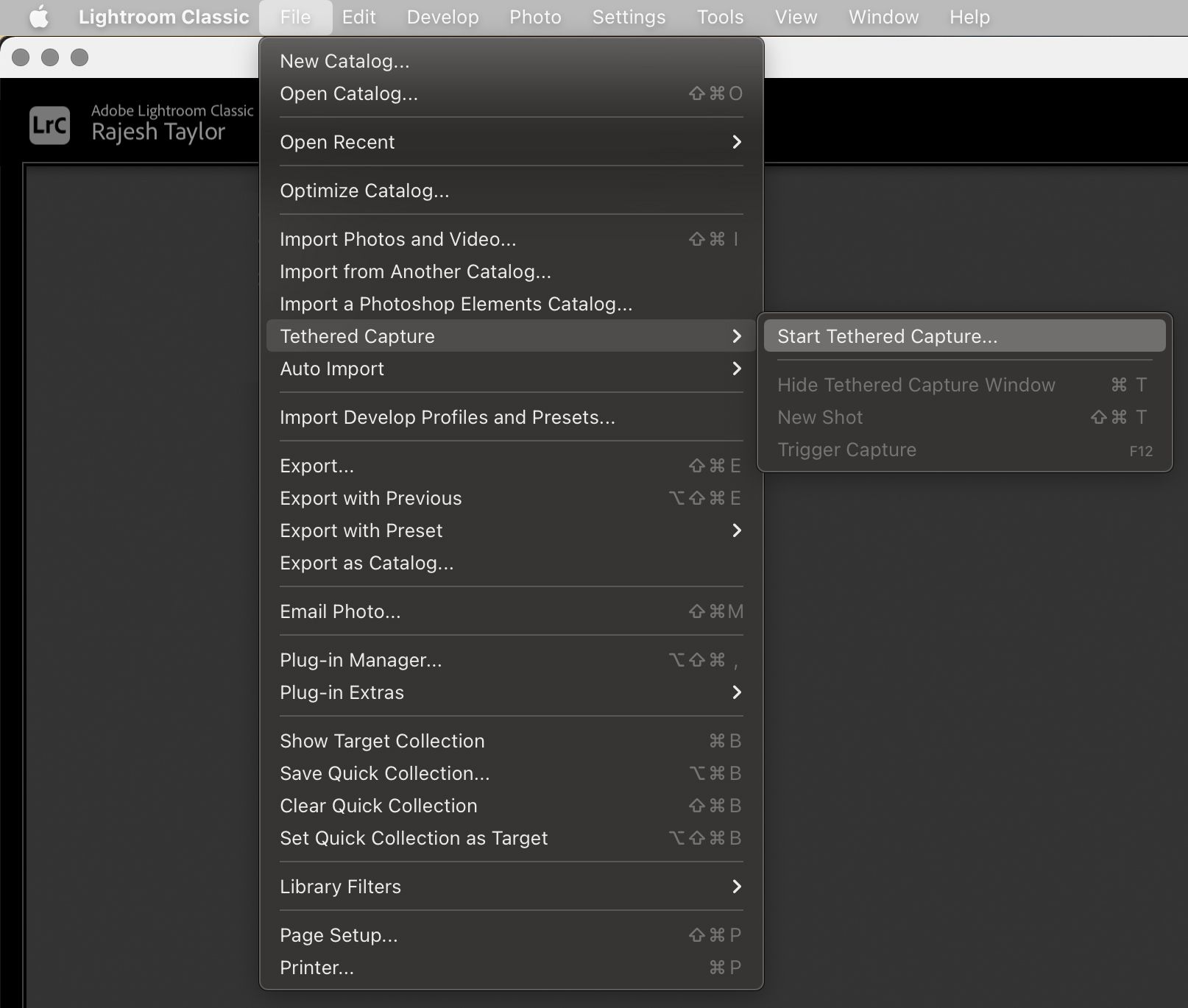
Task: Select Export as Catalog
Action: pos(367,563)
